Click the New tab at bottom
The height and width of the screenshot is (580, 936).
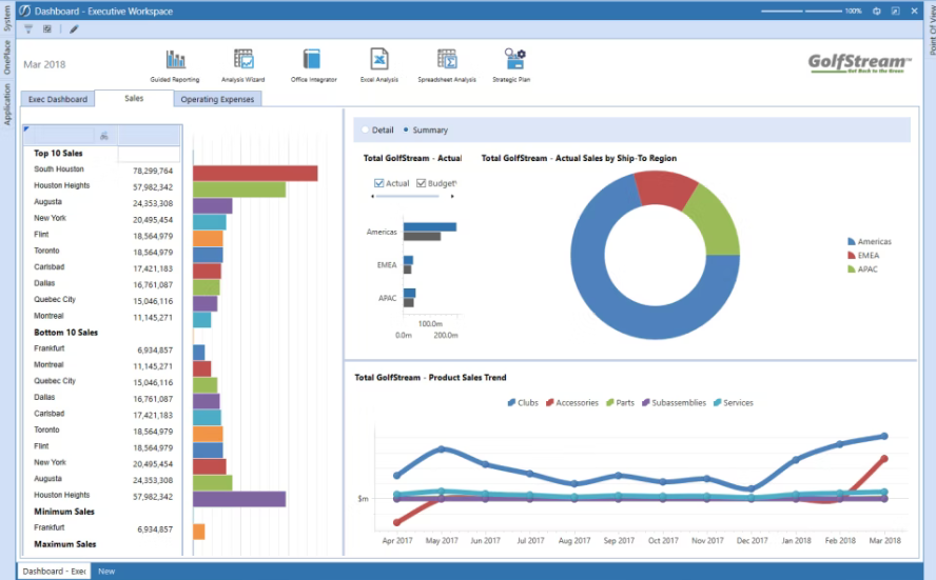[x=106, y=571]
